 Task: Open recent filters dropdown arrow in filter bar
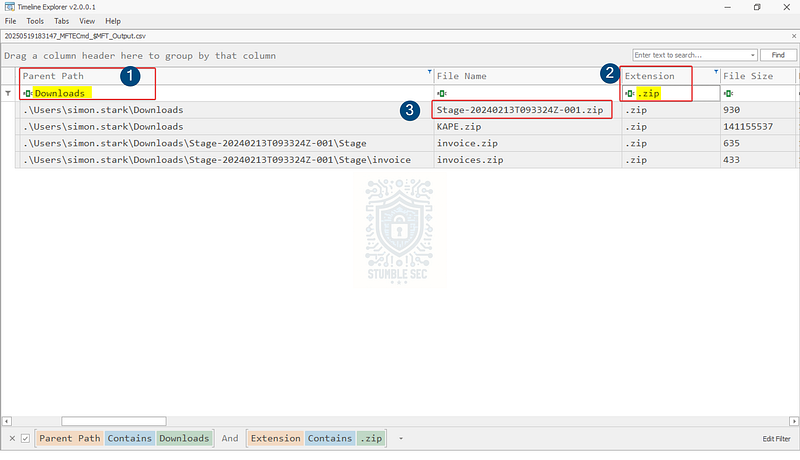401,438
